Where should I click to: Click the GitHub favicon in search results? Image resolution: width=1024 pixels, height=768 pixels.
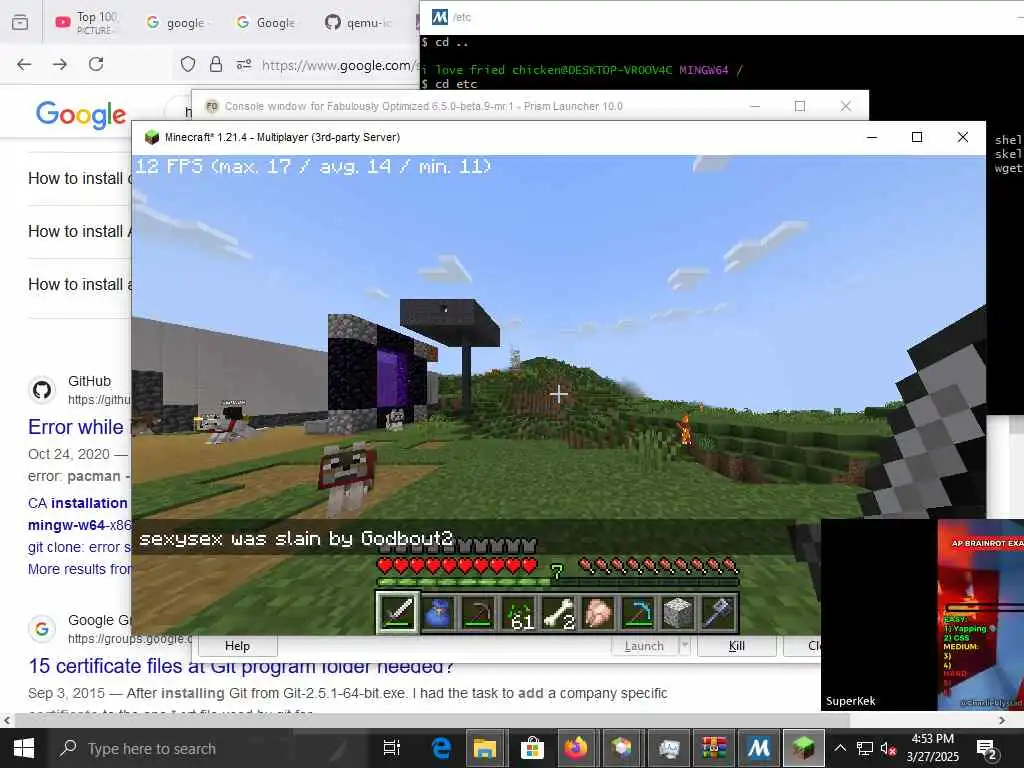(x=42, y=390)
